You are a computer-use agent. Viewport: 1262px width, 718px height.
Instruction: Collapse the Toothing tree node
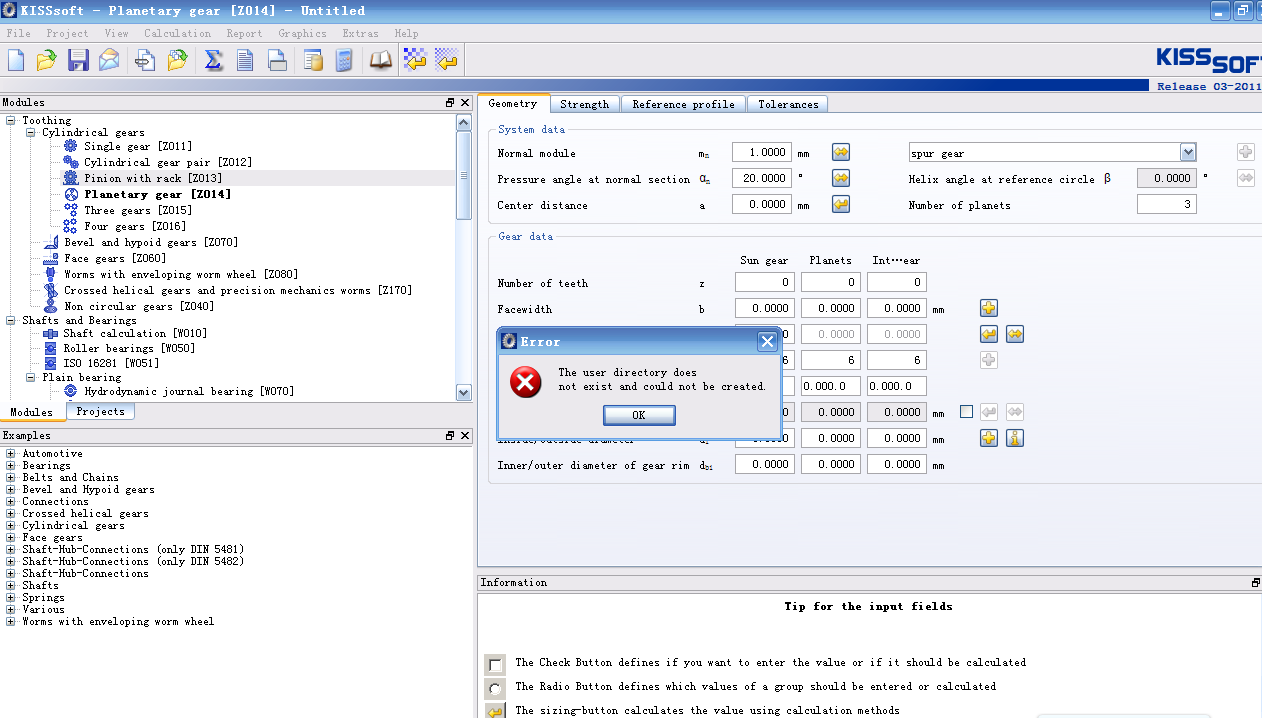click(11, 121)
